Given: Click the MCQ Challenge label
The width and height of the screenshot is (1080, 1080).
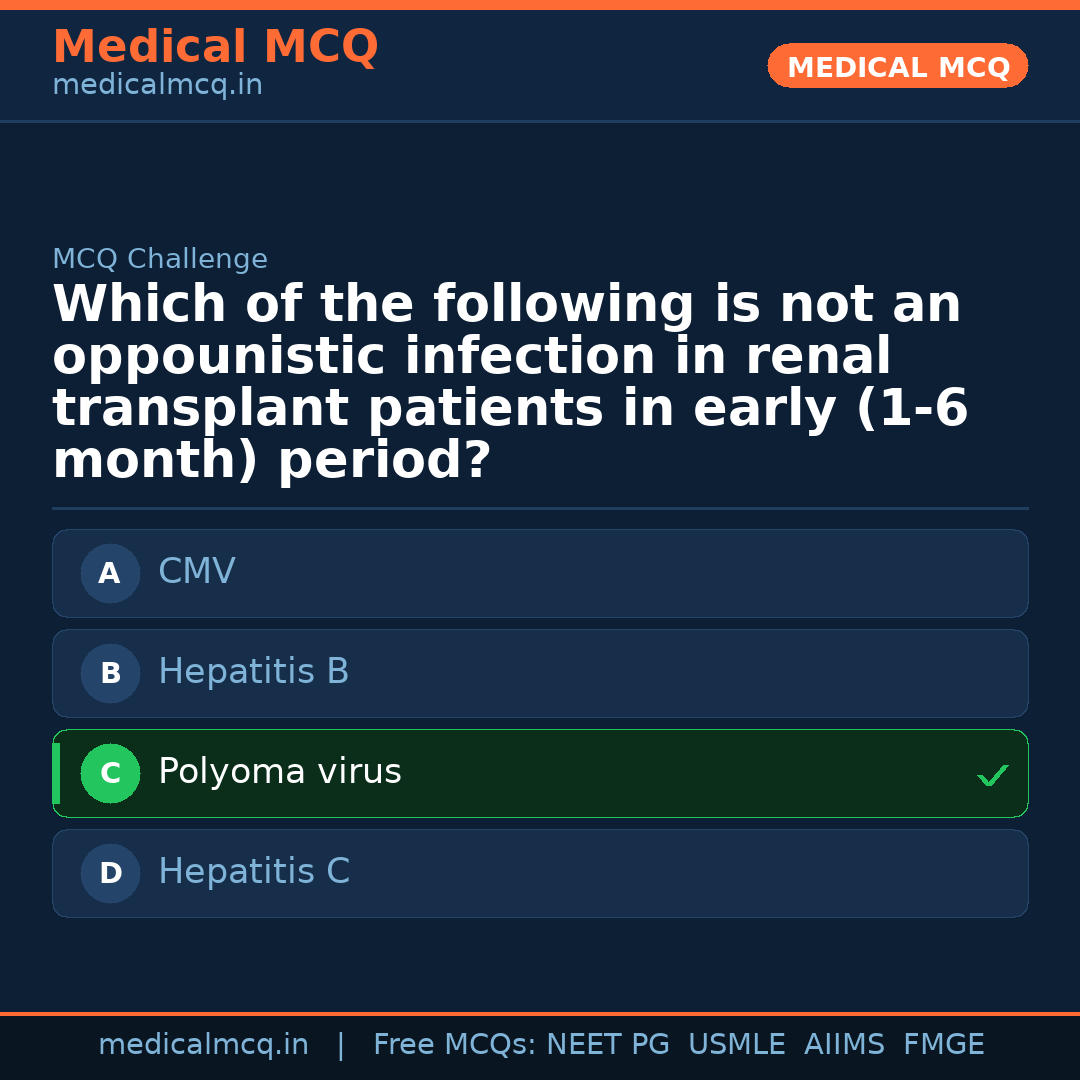Looking at the screenshot, I should [160, 260].
